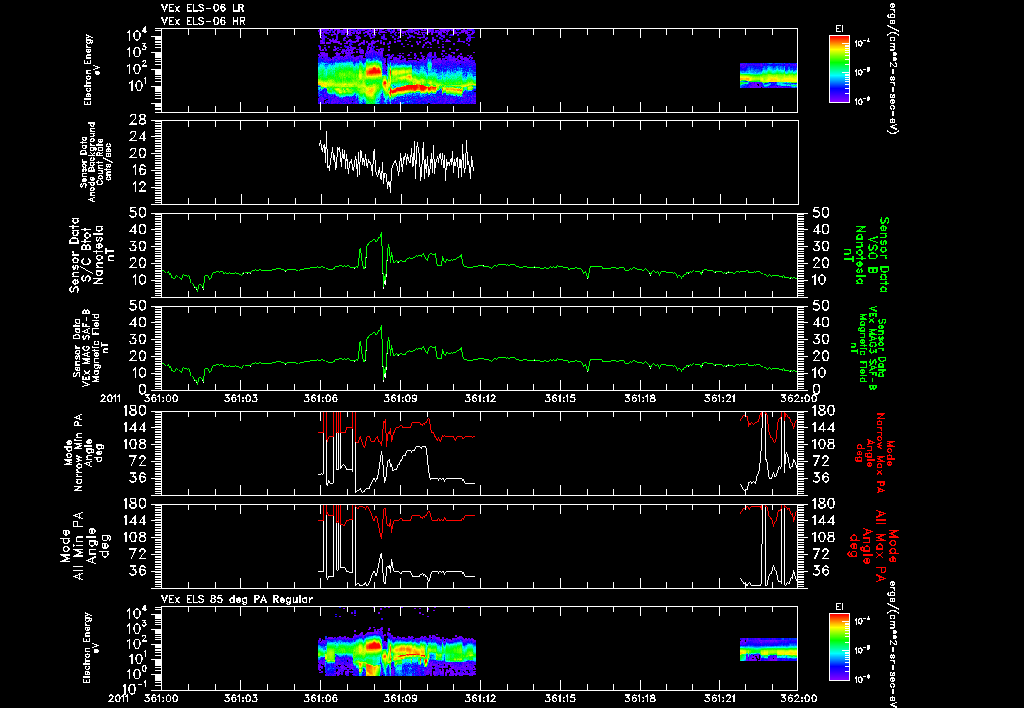Click '361:18' on the middle time axis
Screen dimensions: 1024x708
point(640,398)
